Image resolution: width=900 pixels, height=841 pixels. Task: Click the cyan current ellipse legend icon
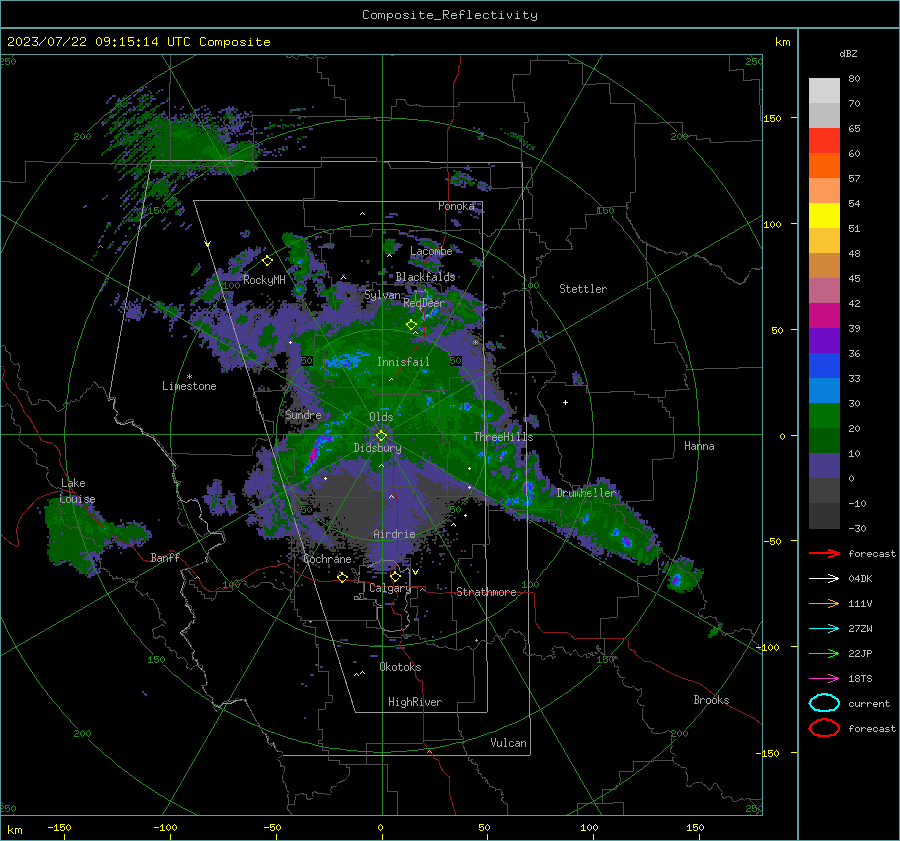(x=824, y=703)
